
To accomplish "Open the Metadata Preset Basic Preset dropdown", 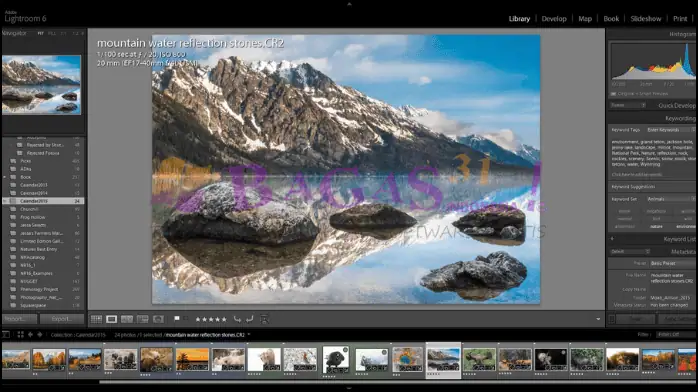I will click(x=673, y=263).
